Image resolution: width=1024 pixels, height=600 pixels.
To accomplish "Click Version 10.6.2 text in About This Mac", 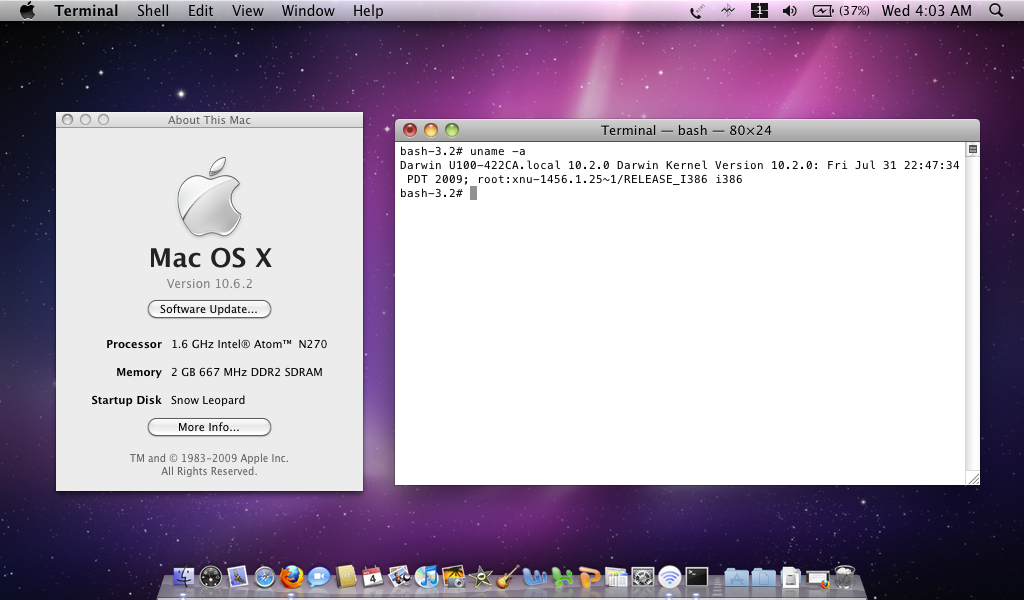I will pos(209,283).
